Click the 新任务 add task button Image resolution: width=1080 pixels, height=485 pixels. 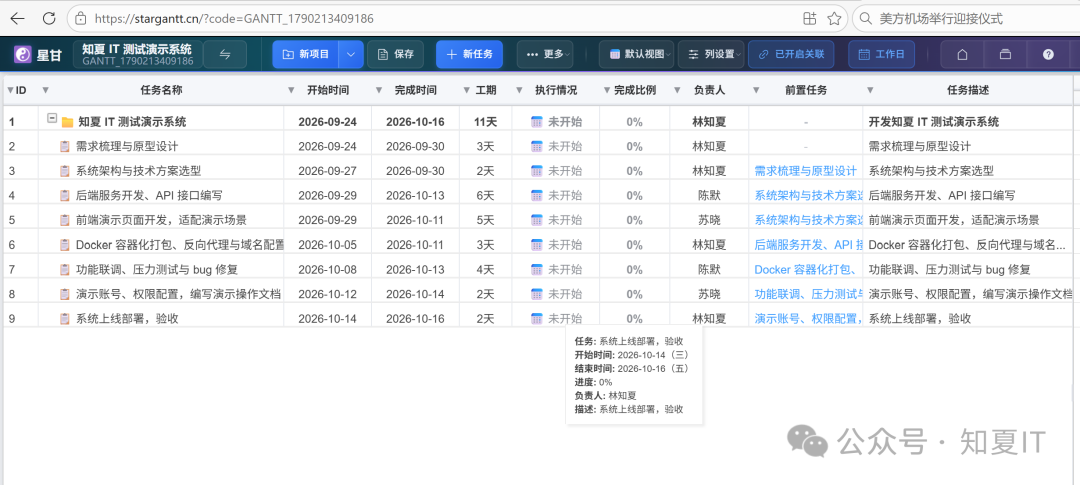469,54
